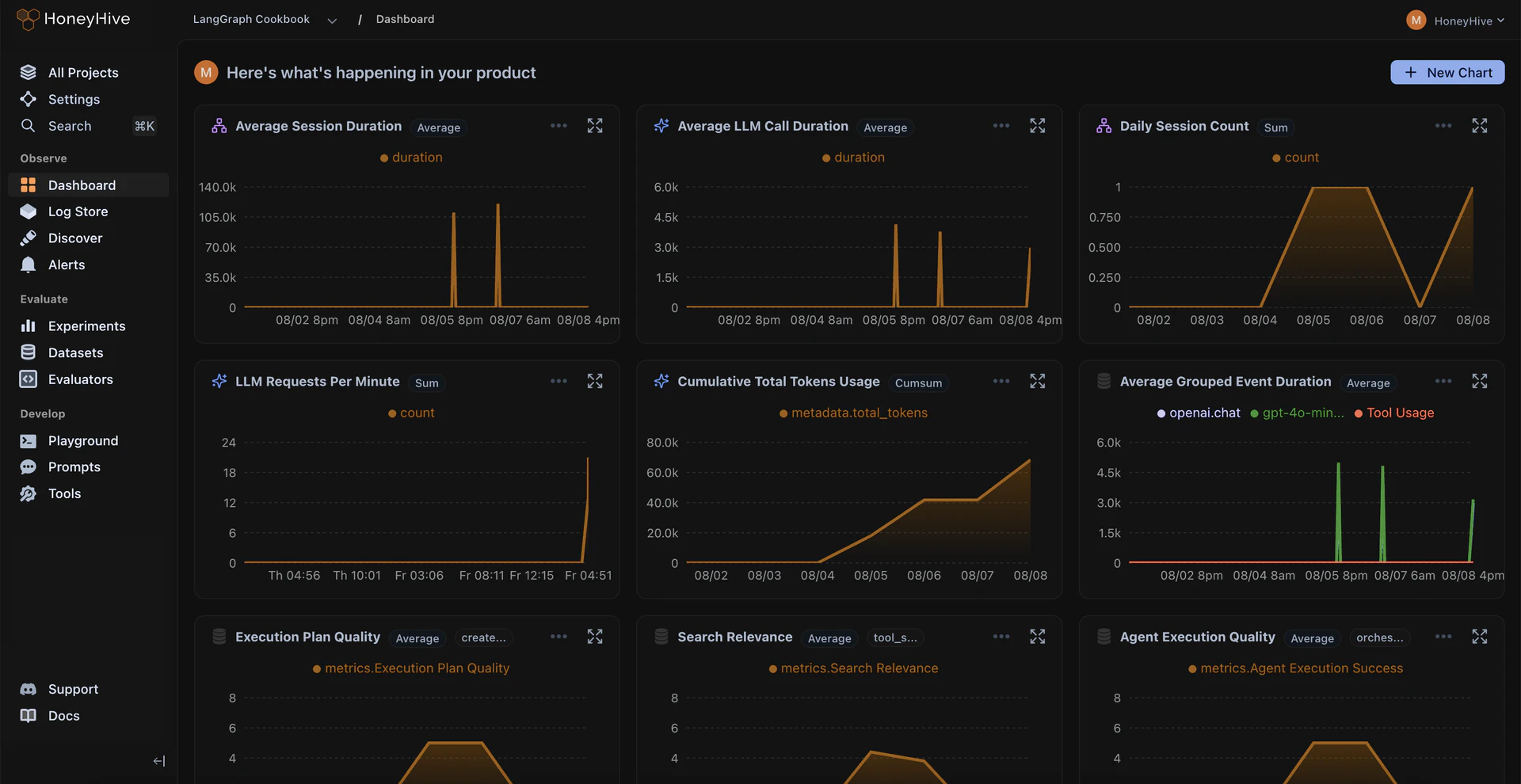
Task: Toggle the count legend on Daily Session Count
Action: coord(1294,157)
